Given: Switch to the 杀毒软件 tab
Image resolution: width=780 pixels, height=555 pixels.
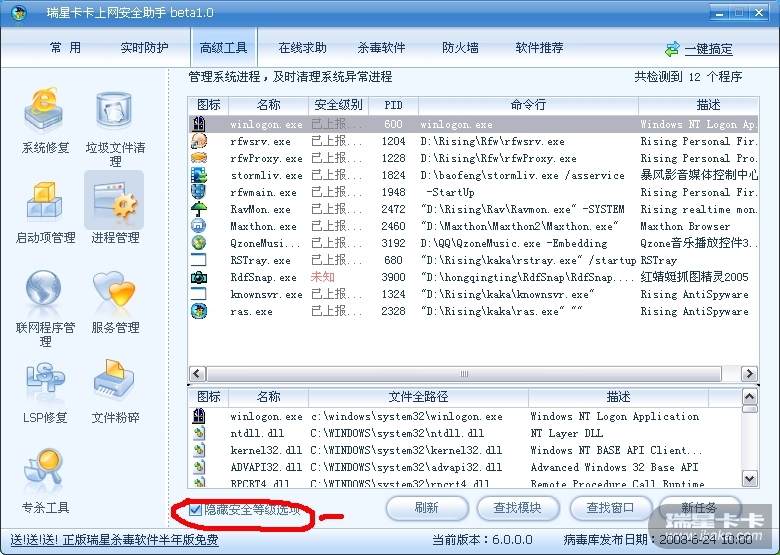Looking at the screenshot, I should (x=381, y=48).
